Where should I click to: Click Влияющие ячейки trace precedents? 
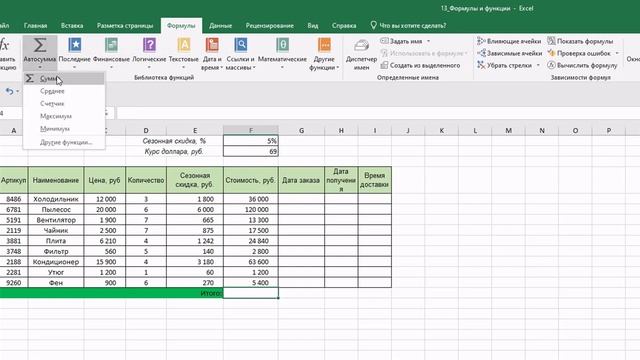coord(509,41)
